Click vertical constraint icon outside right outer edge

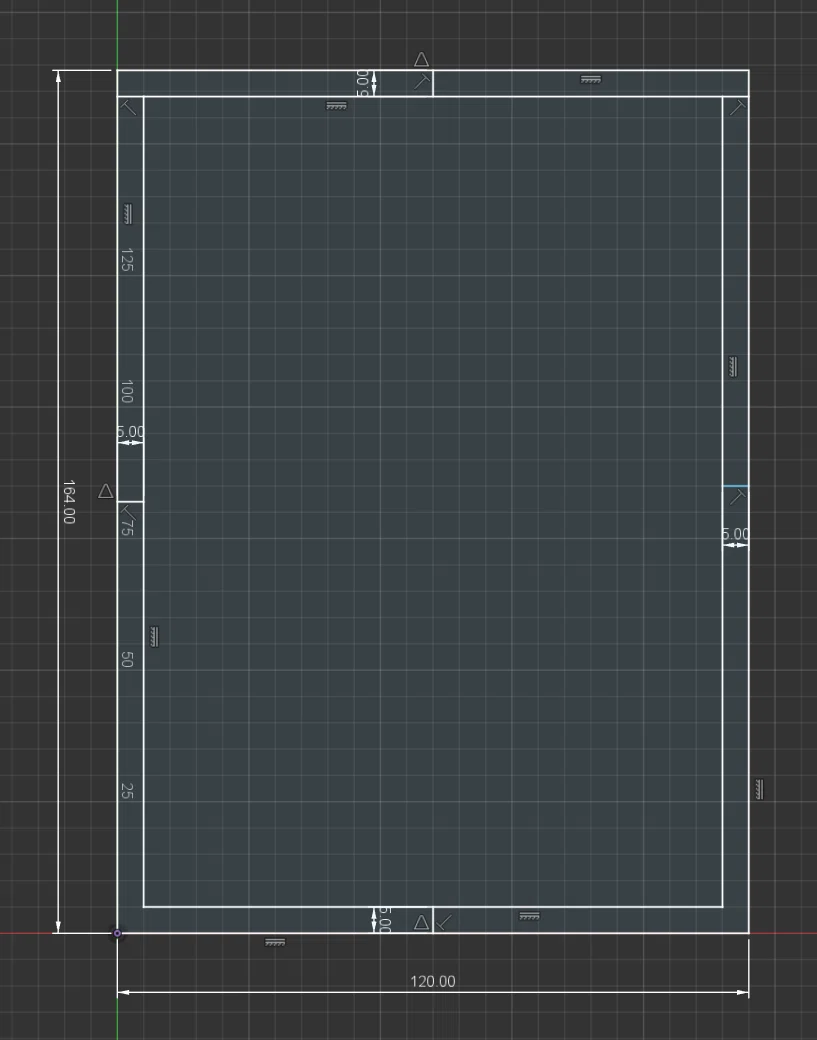[x=759, y=789]
